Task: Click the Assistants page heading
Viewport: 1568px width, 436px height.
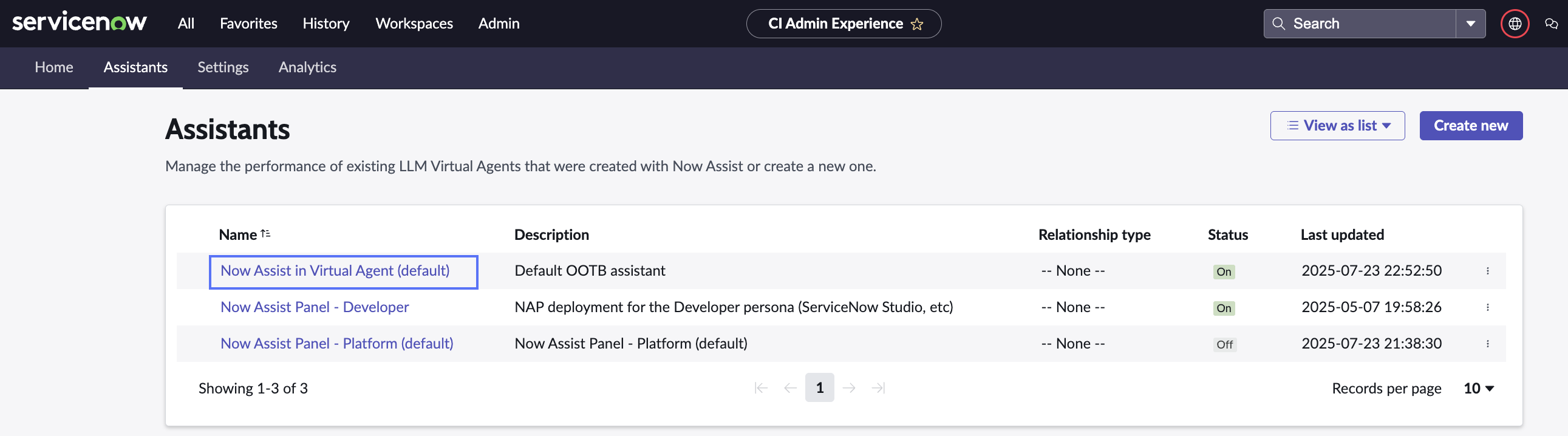Action: click(x=228, y=130)
